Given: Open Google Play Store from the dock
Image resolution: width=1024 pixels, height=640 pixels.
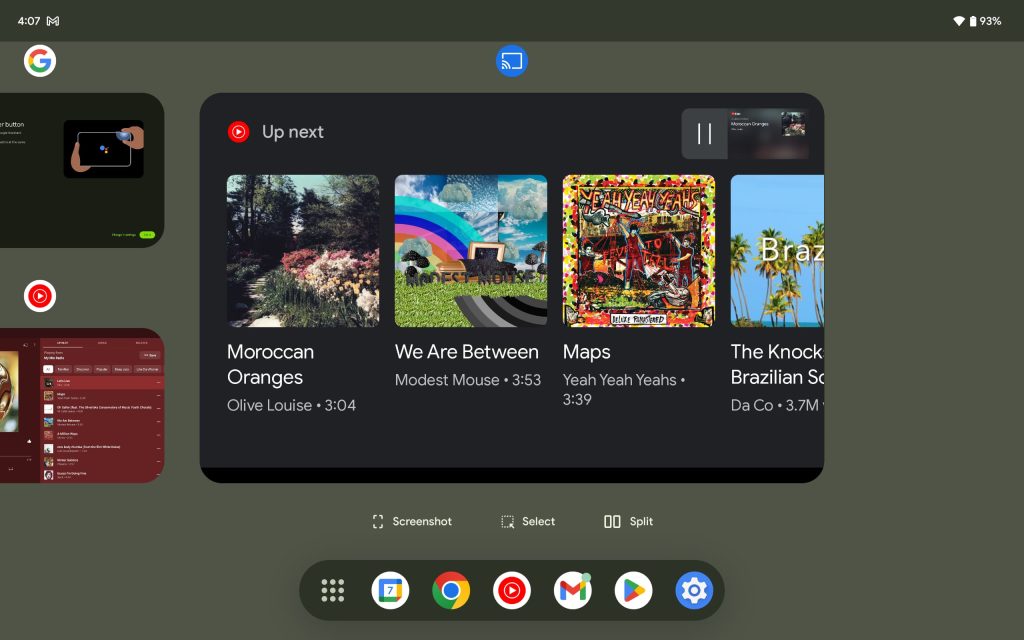Looking at the screenshot, I should pyautogui.click(x=633, y=591).
